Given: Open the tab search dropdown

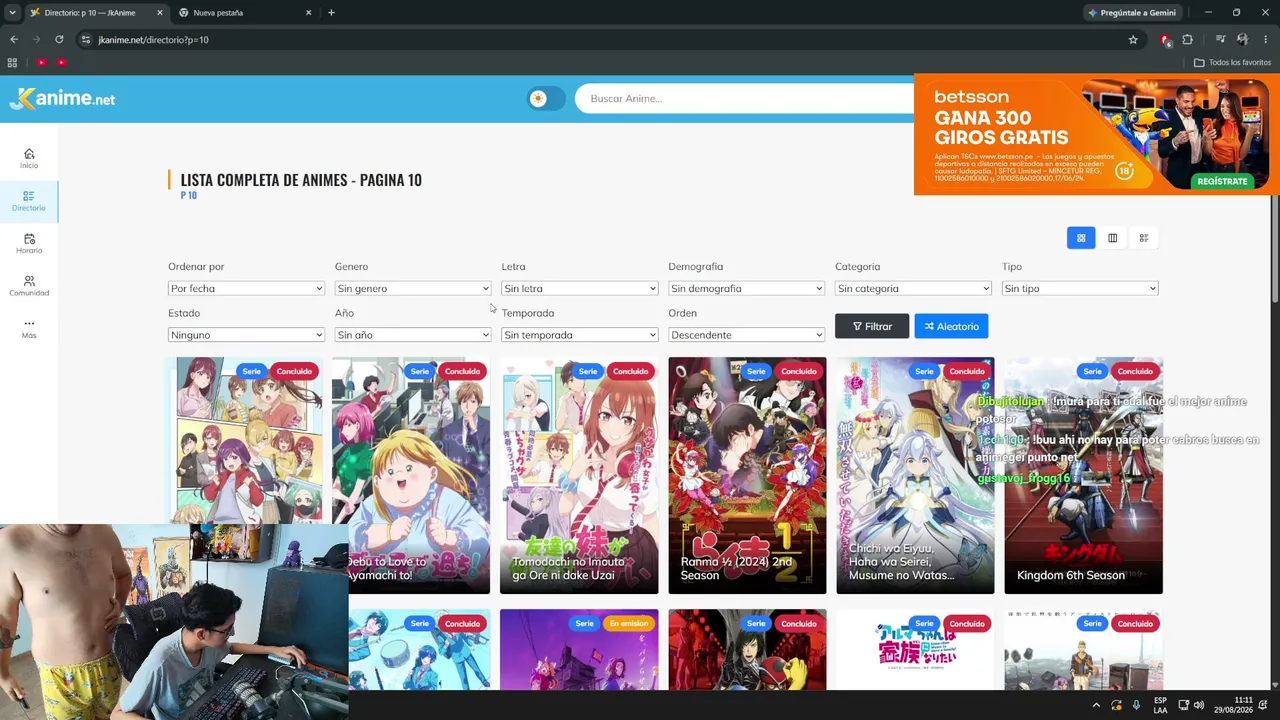Looking at the screenshot, I should [x=12, y=13].
